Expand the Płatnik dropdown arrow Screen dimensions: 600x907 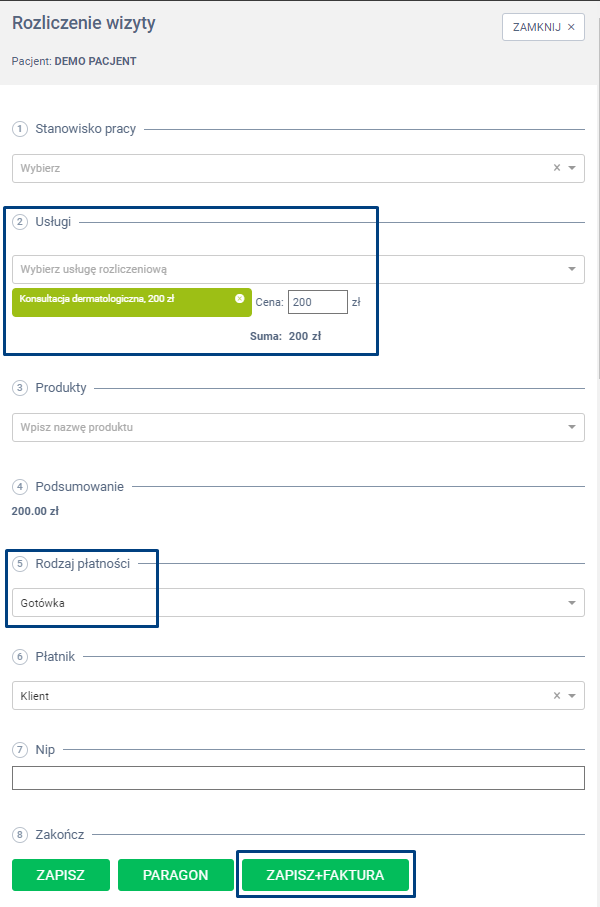click(572, 695)
